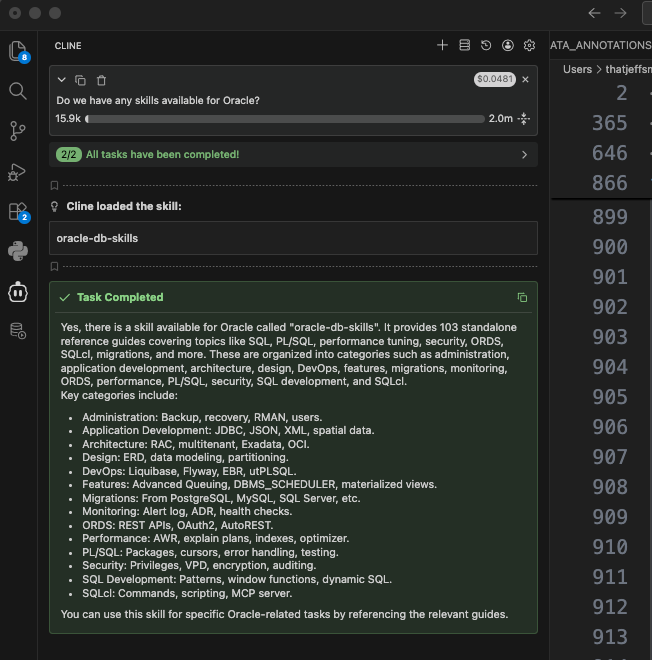Start a new Cline task with plus
652x660 pixels.
(442, 45)
